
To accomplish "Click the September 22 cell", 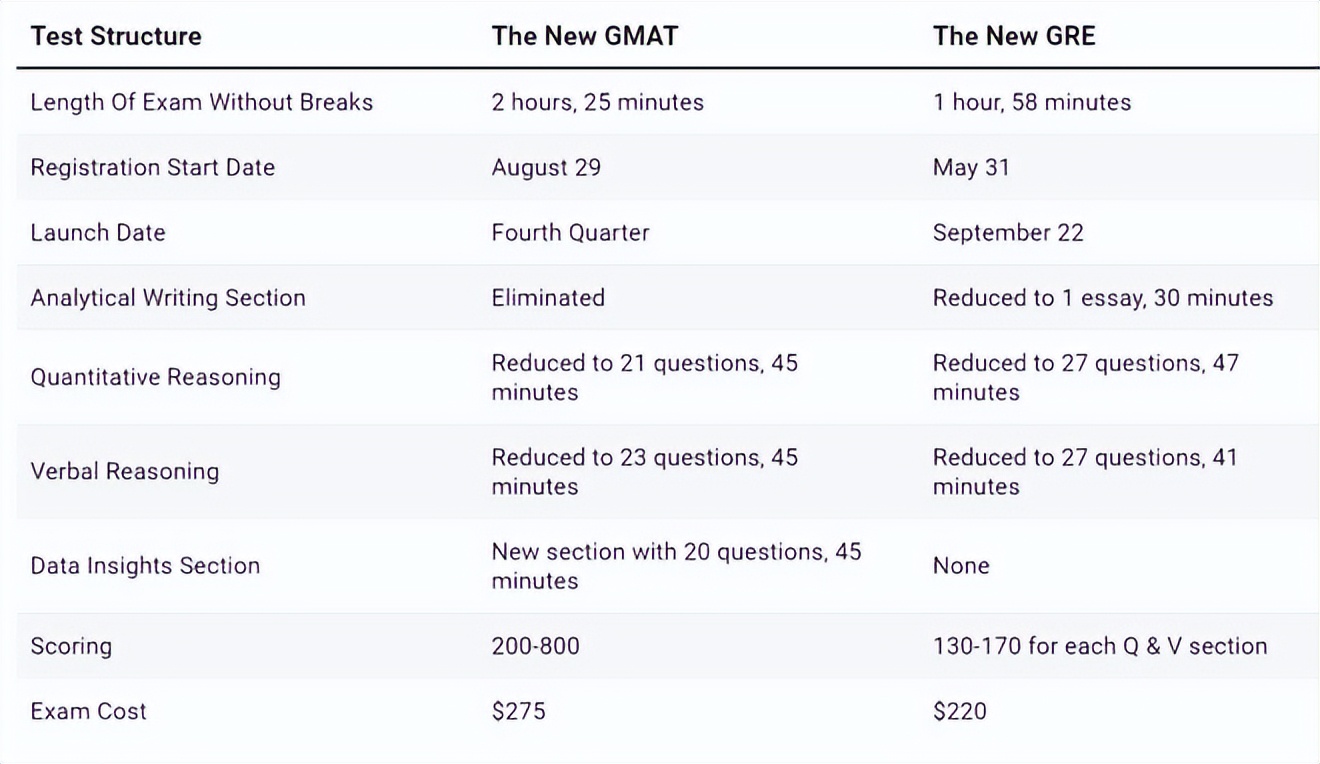I will (x=1008, y=233).
